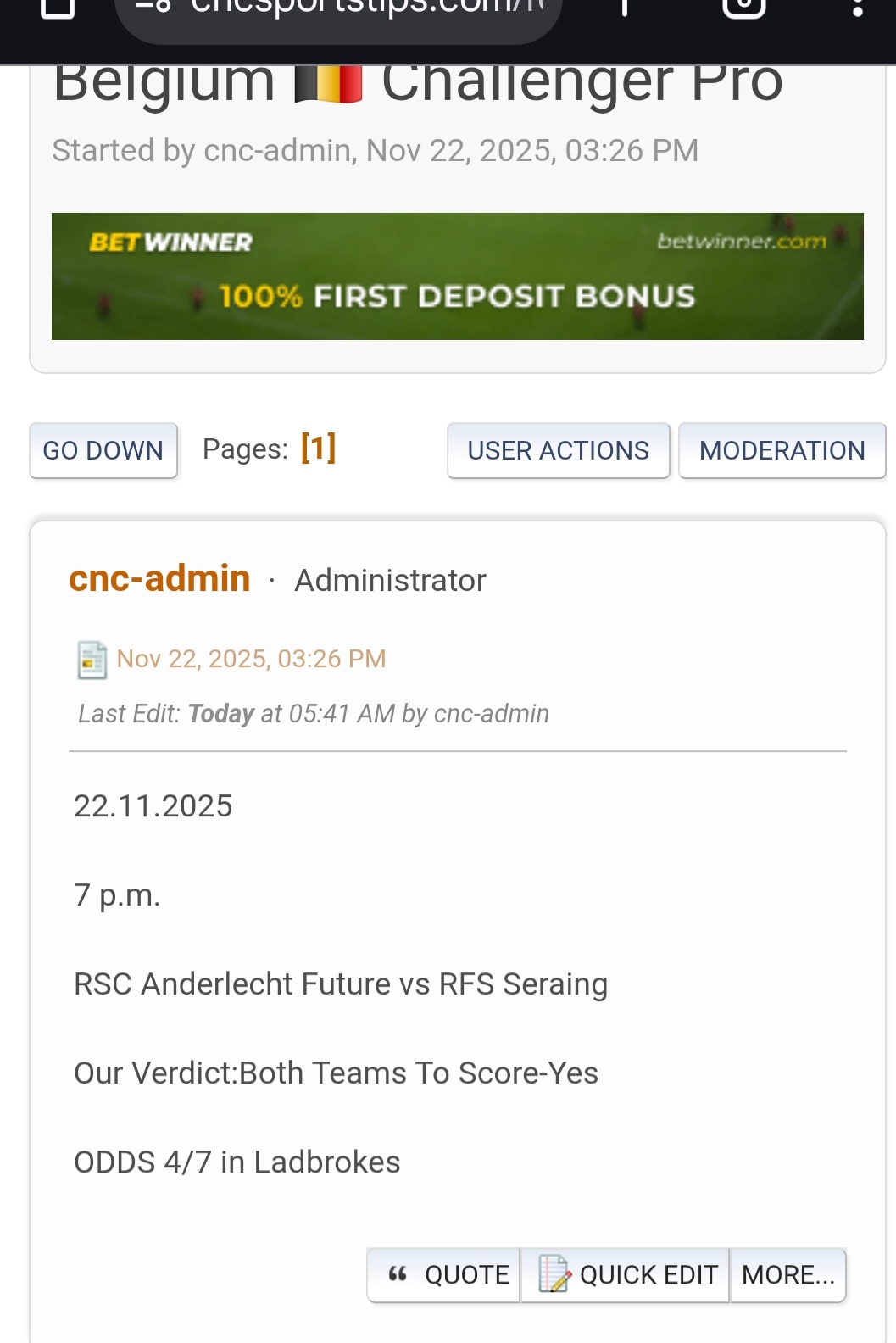Screen dimensions: 896x1343
Task: Click Quick Edit on the post
Action: pos(648,1274)
